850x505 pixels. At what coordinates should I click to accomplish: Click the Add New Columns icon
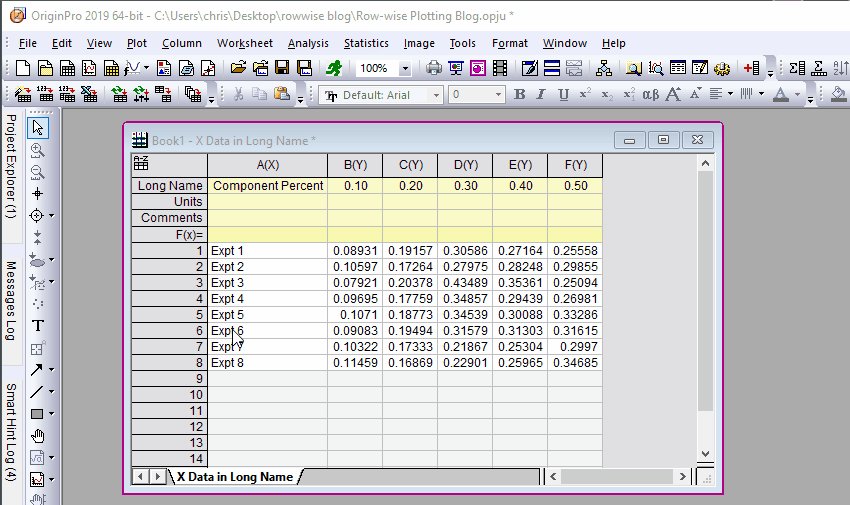coord(751,68)
